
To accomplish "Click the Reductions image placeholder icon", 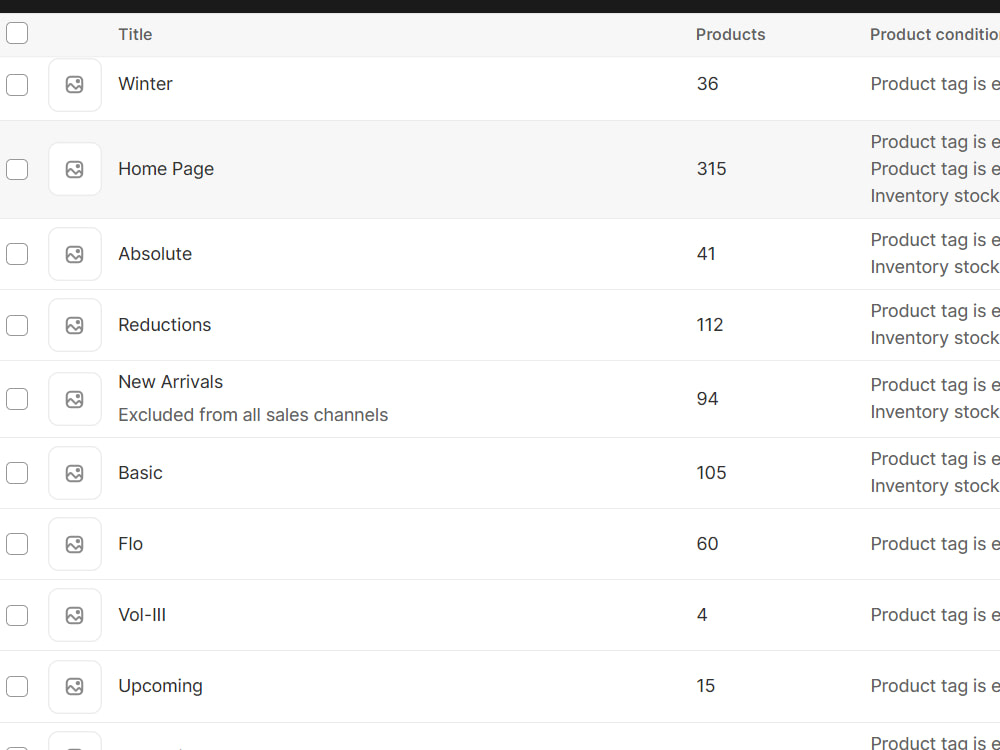I will coord(75,325).
